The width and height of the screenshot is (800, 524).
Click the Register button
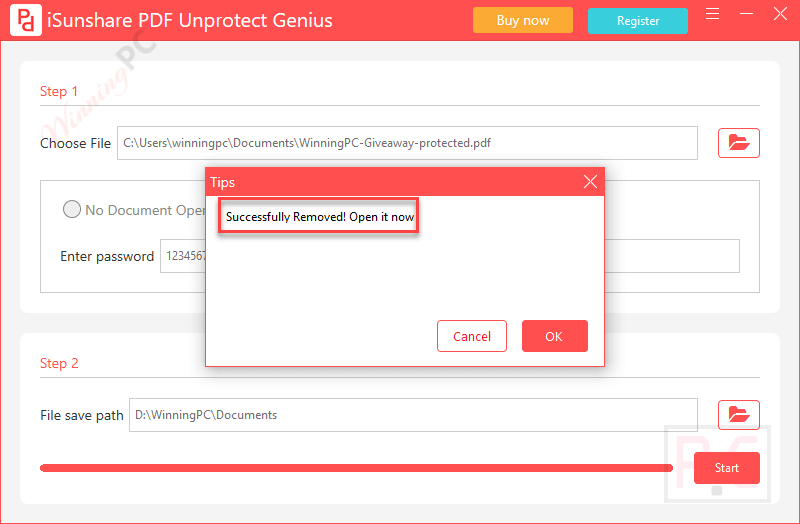(637, 21)
